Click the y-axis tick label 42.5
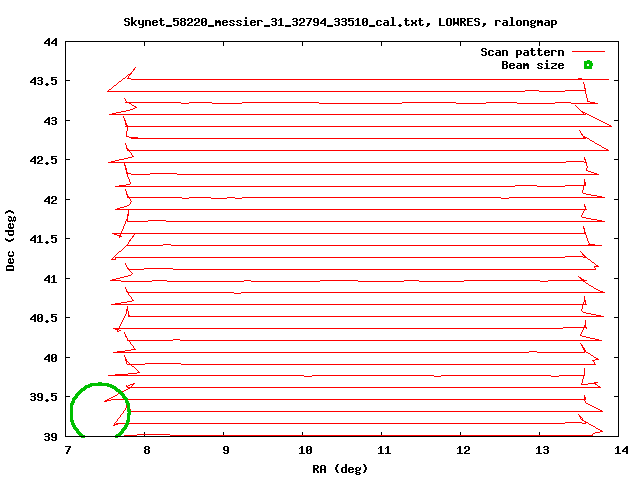 (x=44, y=160)
